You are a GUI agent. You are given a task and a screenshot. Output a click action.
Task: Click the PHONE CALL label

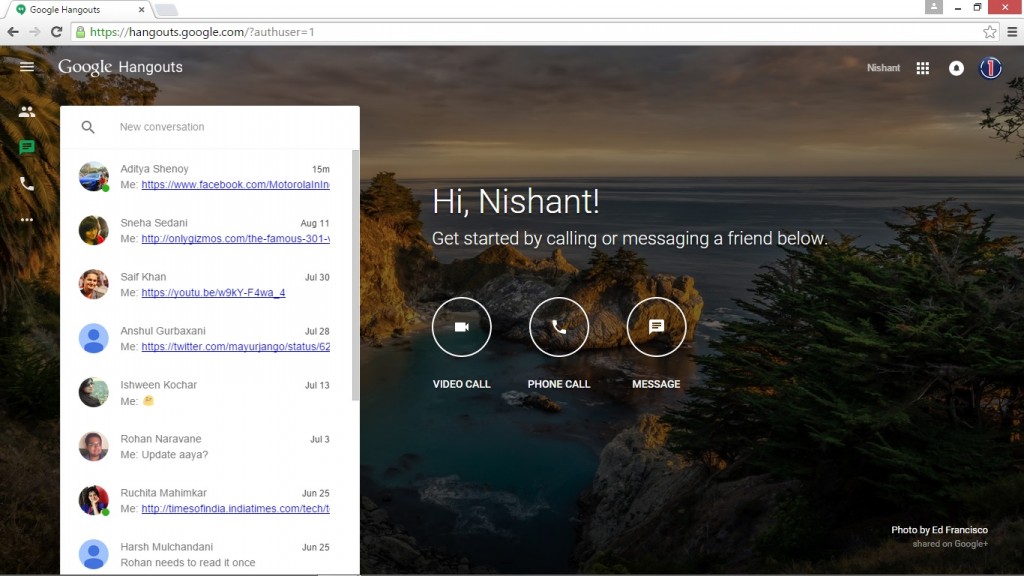(x=558, y=384)
